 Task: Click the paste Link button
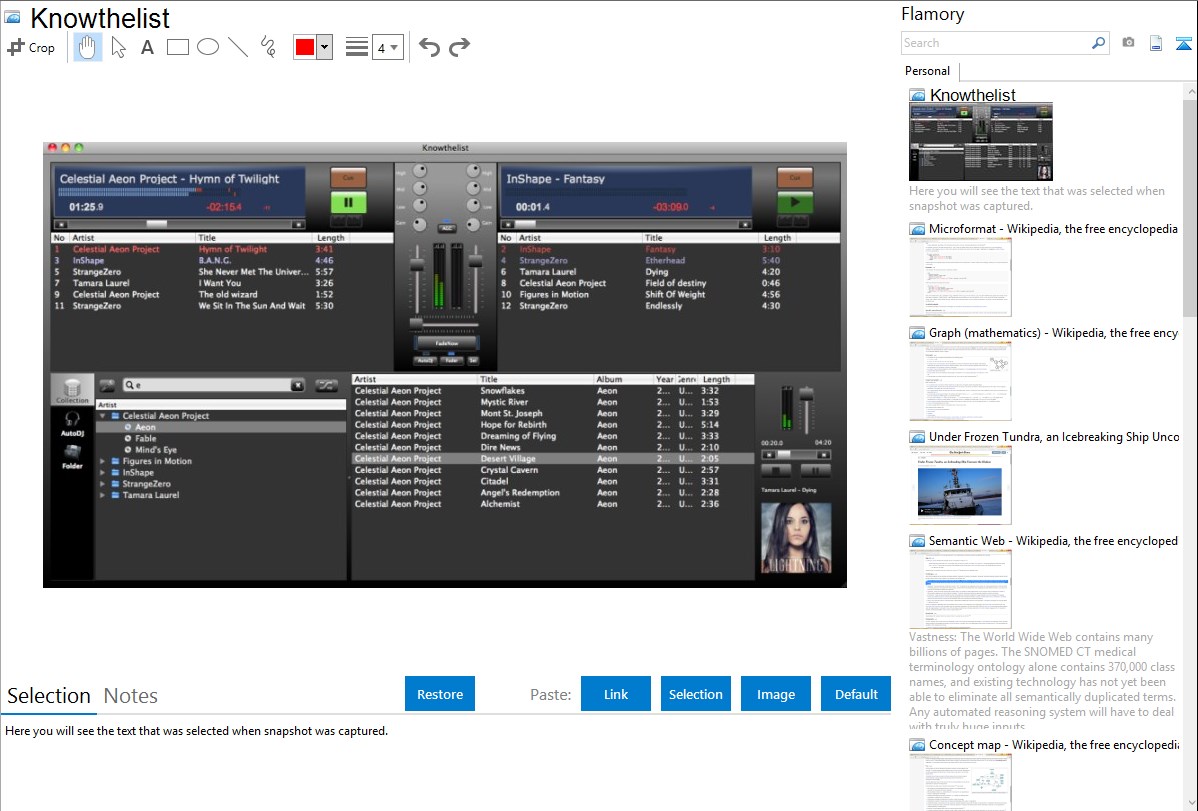click(x=616, y=694)
